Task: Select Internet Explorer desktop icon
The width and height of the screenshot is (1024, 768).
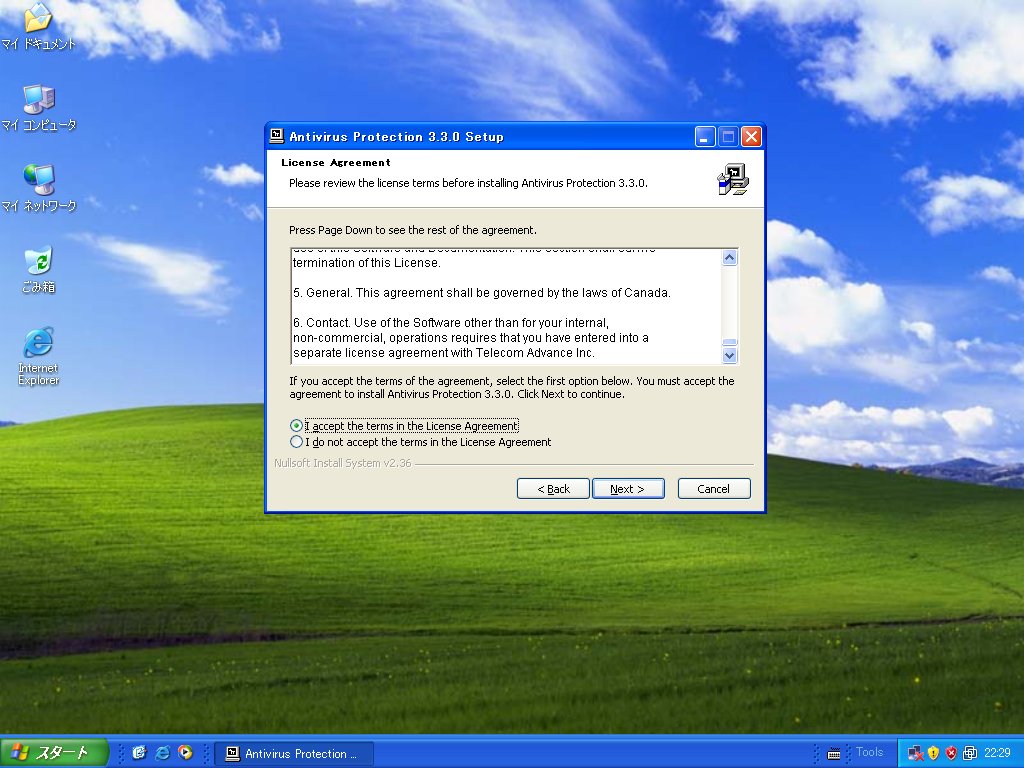Action: coord(39,357)
